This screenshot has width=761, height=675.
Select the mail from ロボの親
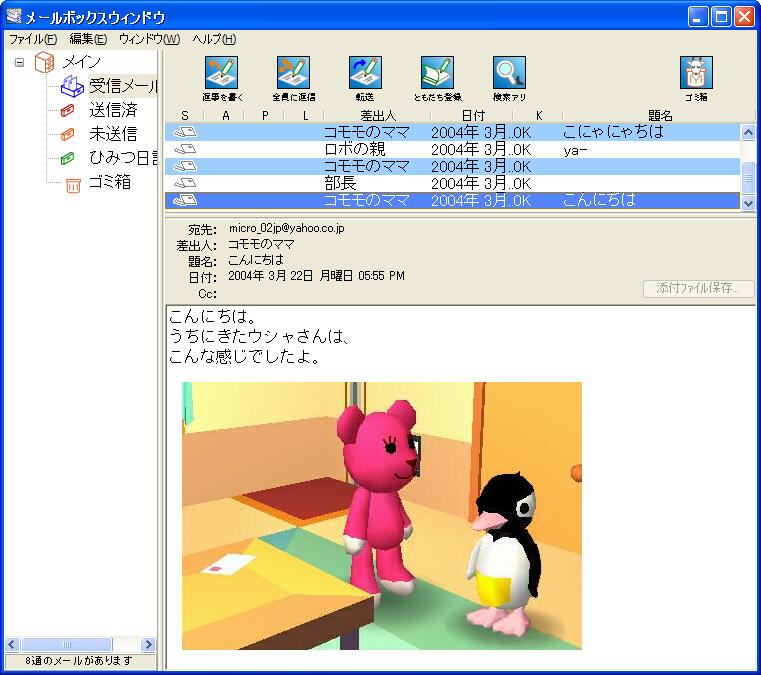click(452, 149)
